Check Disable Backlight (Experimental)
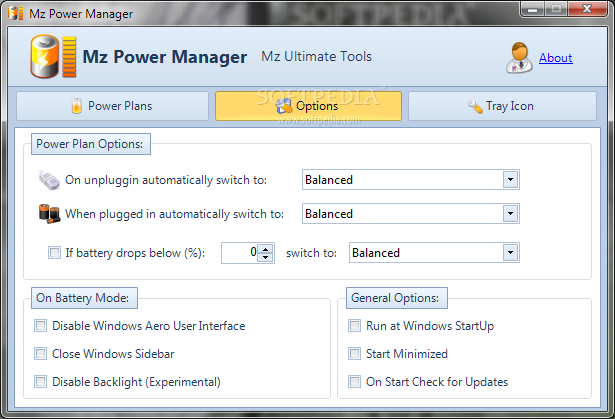This screenshot has height=419, width=615. click(40, 381)
